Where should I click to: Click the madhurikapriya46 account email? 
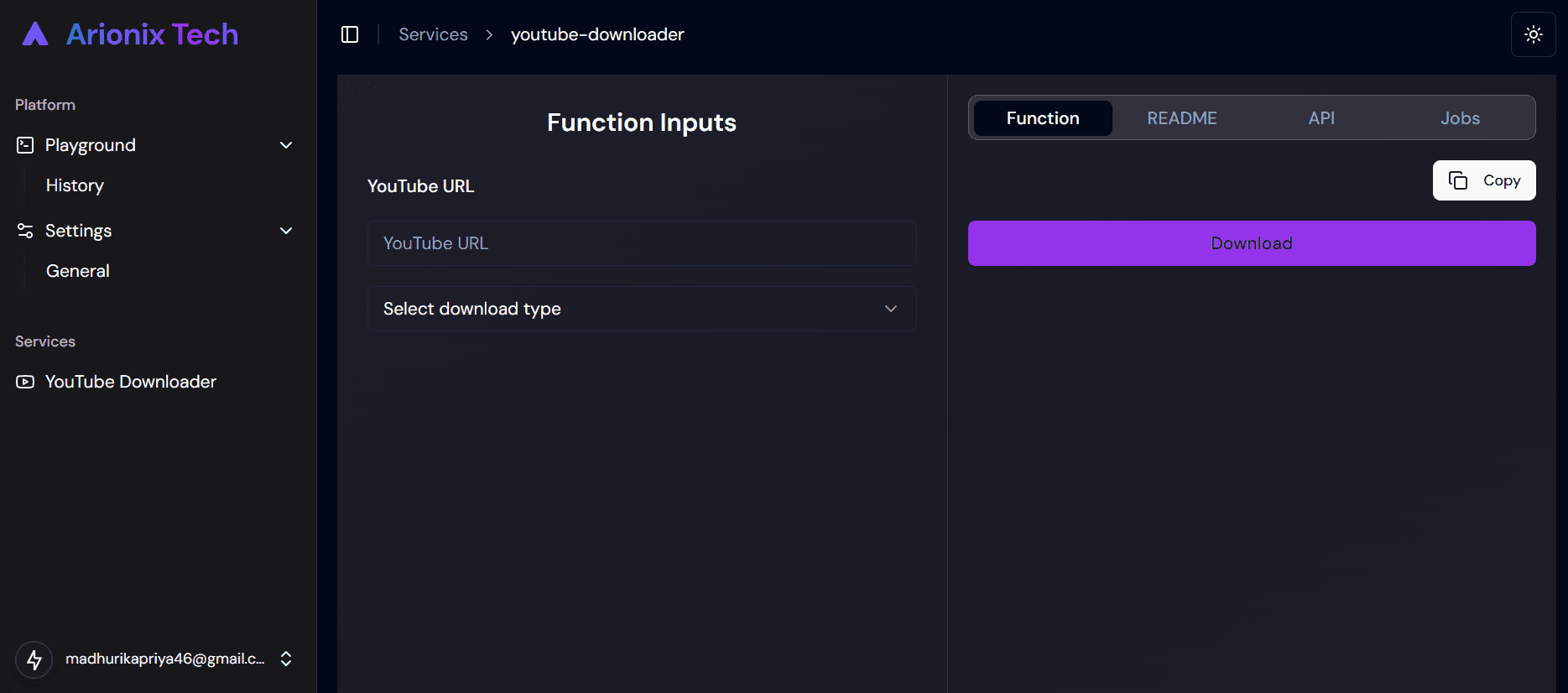coord(165,659)
